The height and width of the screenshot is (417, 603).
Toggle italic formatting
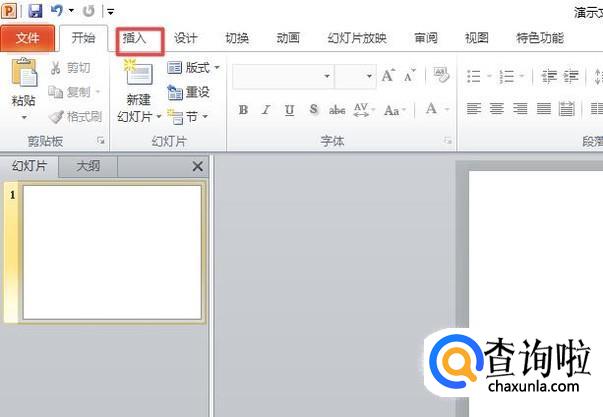(x=266, y=110)
